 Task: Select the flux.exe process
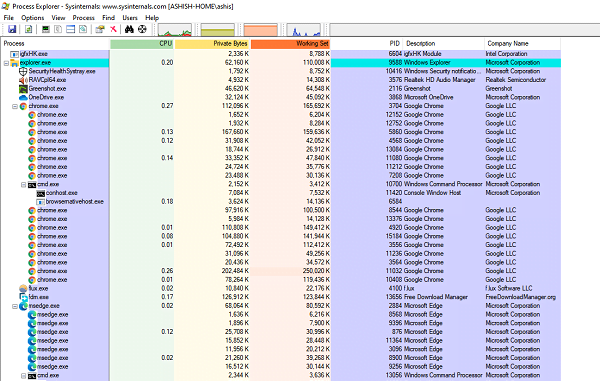(39, 288)
